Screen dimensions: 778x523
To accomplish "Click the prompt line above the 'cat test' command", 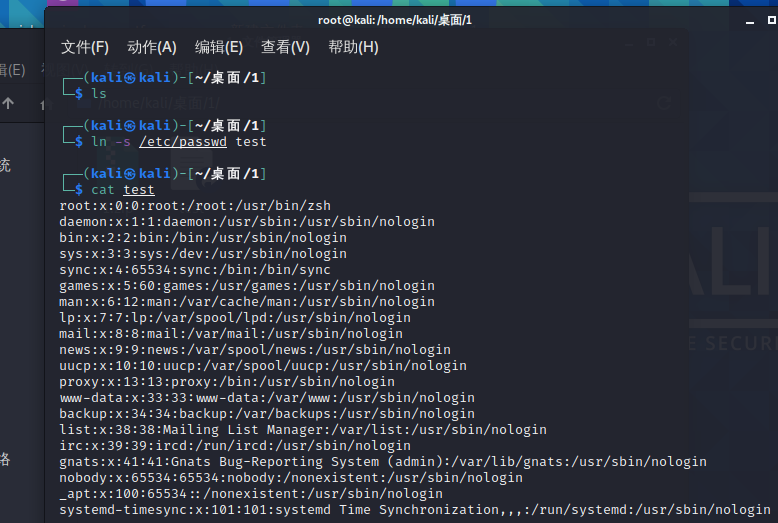I will pyautogui.click(x=165, y=173).
